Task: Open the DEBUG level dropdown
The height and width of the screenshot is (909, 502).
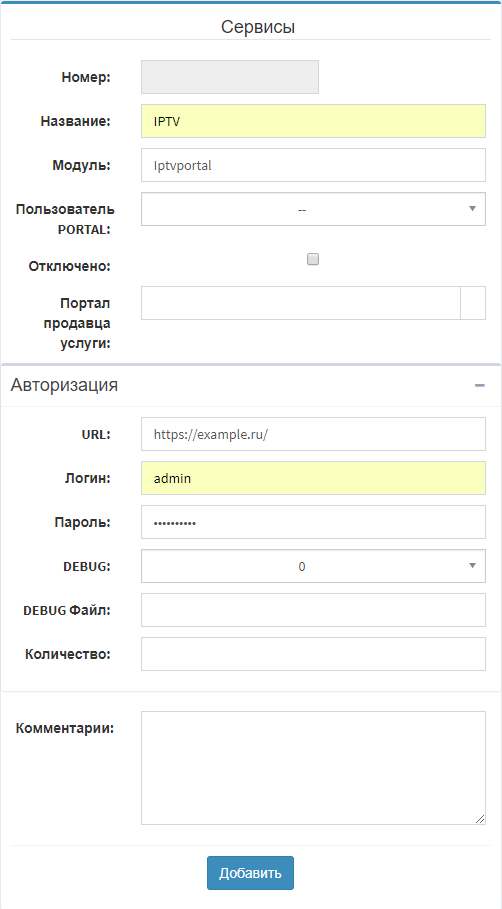Action: 313,566
